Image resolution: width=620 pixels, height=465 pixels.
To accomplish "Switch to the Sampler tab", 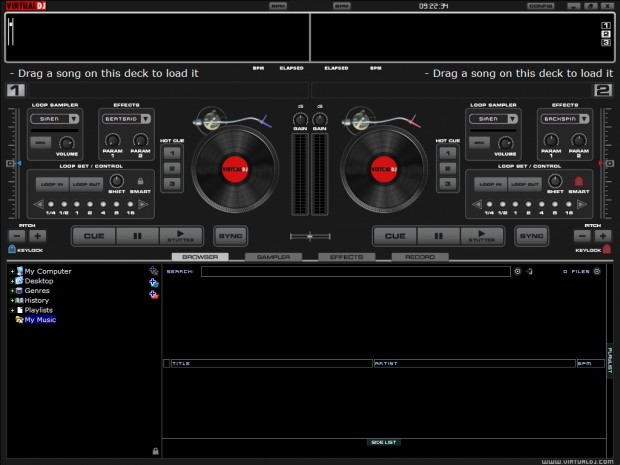I will pyautogui.click(x=273, y=257).
